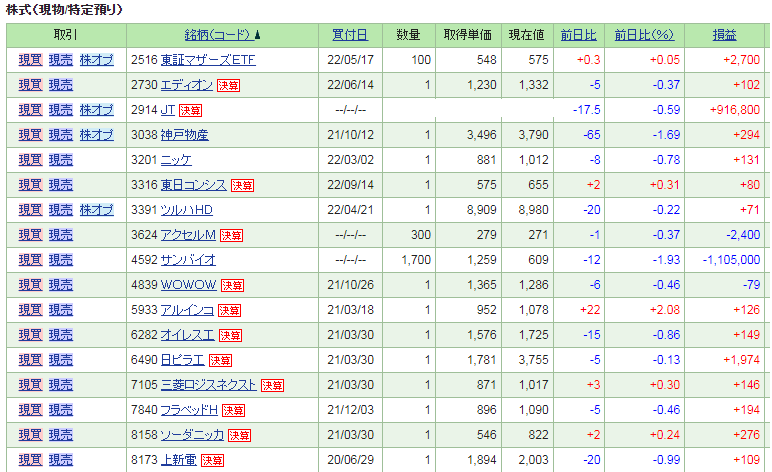
Task: Sort by 前日比(%) column header
Action: 644,35
